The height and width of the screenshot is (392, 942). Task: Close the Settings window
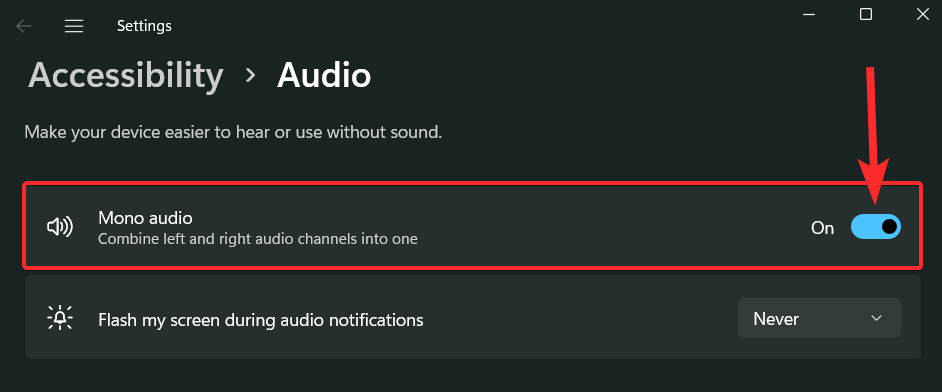922,14
